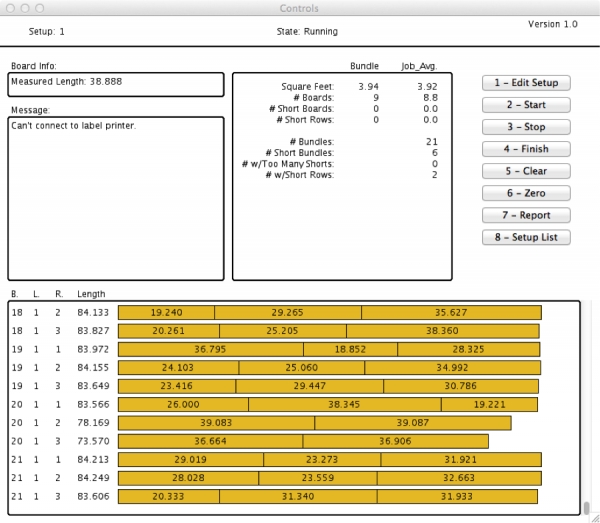This screenshot has width=600, height=523.
Task: Open the '7 – Report' button
Action: (526, 215)
